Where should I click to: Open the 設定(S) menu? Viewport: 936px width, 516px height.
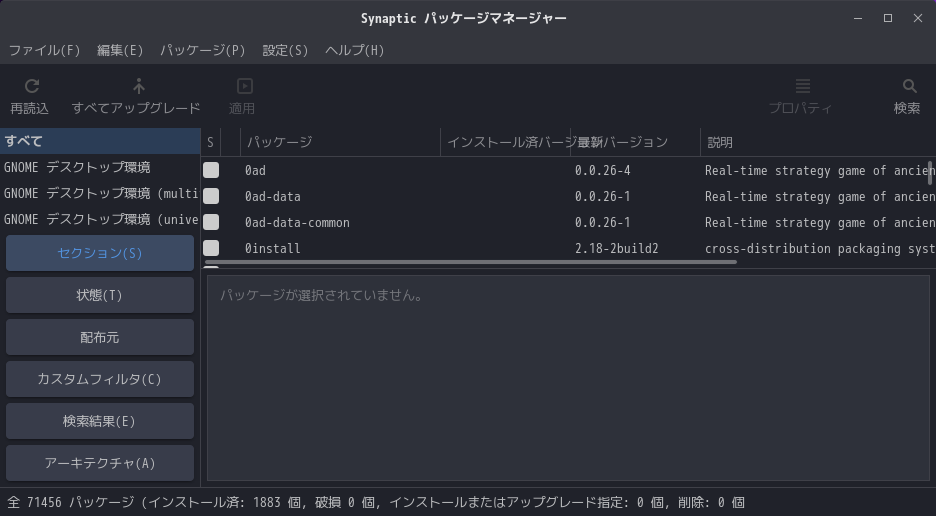click(x=285, y=50)
